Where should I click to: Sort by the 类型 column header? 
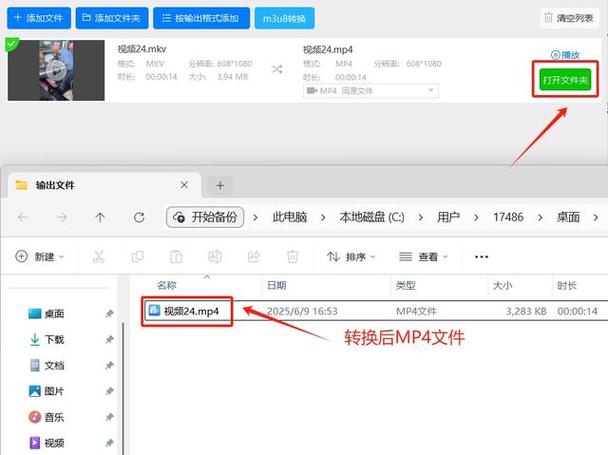click(405, 285)
